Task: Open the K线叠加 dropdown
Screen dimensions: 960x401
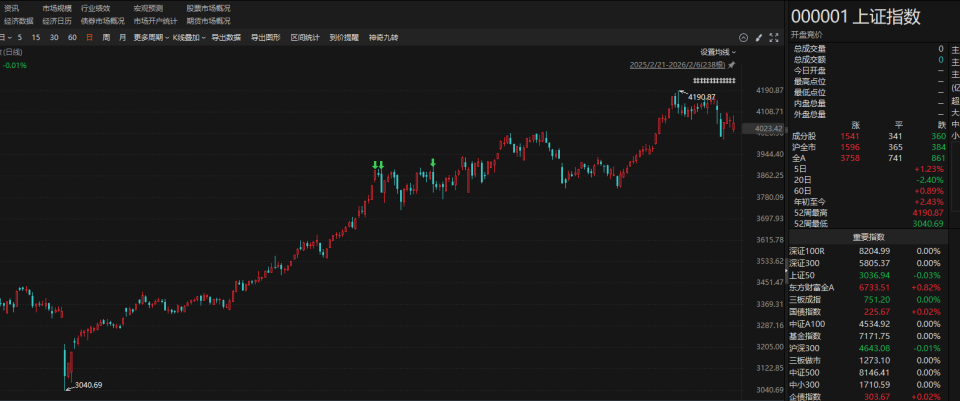Action: coord(189,37)
